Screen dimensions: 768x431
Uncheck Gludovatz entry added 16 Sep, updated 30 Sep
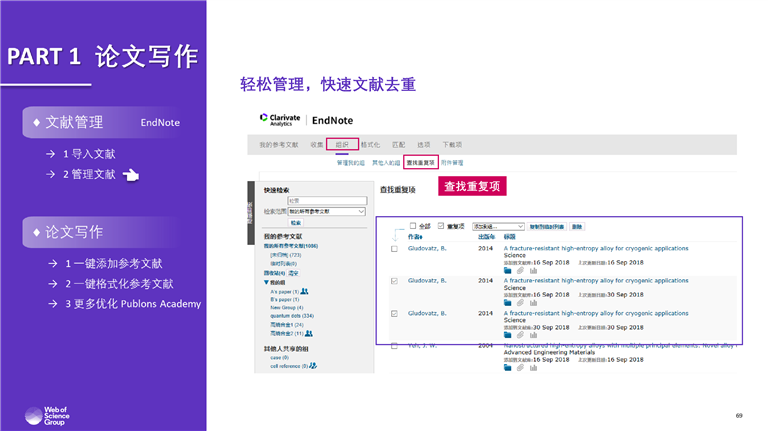394,281
